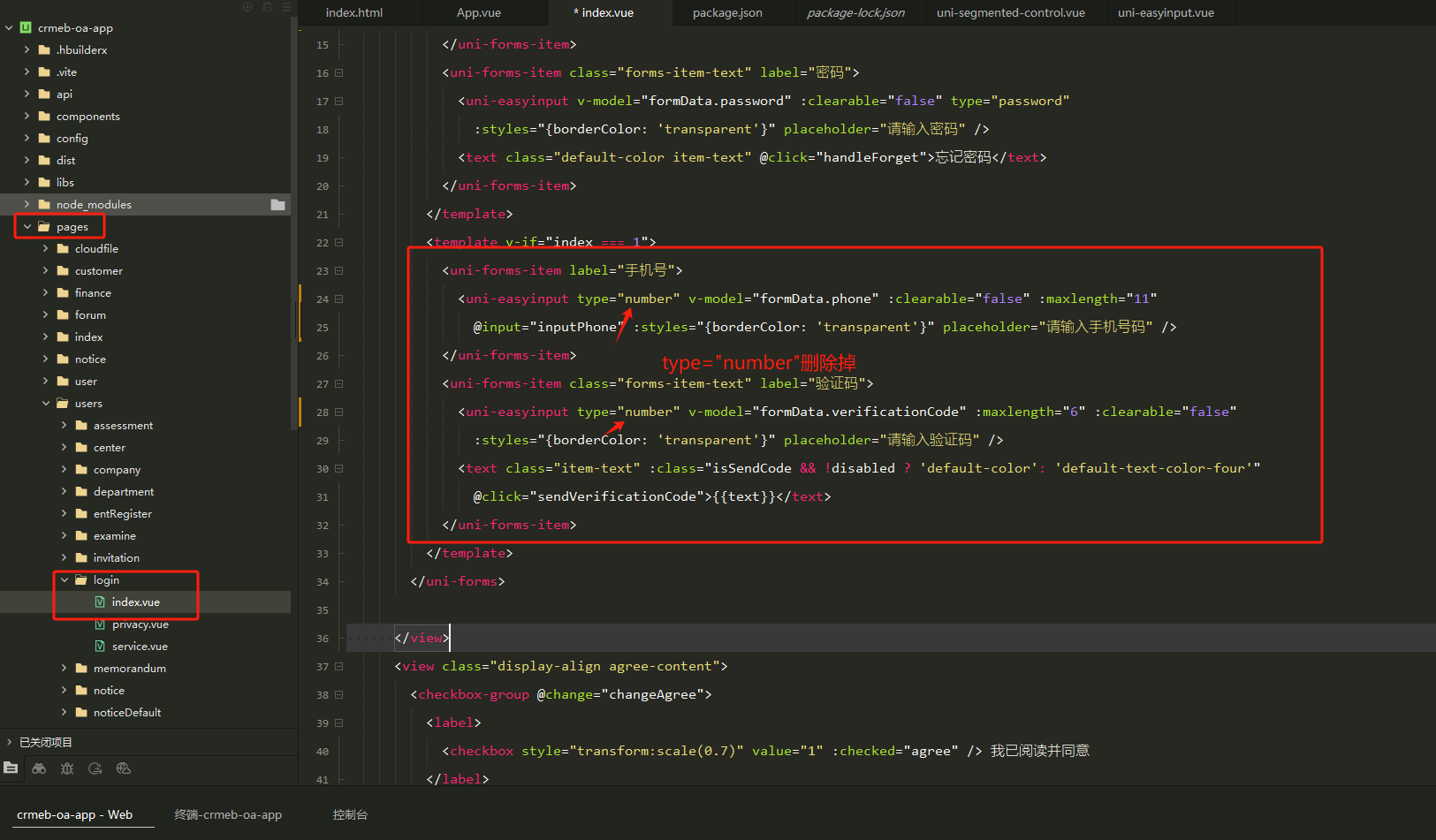
Task: Open the uni-easyinput.vue tab
Action: pos(1166,12)
